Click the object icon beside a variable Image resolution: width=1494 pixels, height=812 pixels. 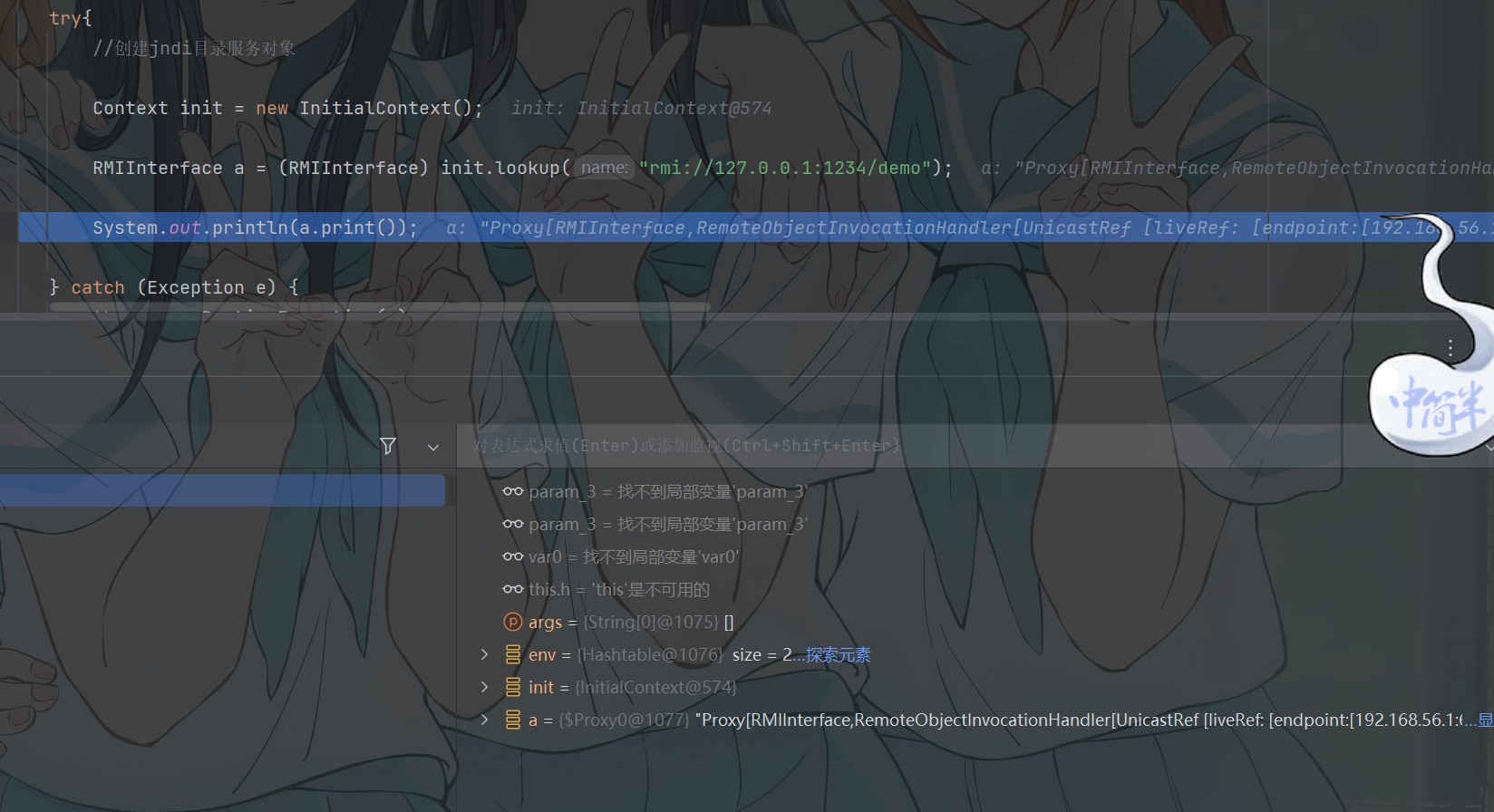[513, 720]
